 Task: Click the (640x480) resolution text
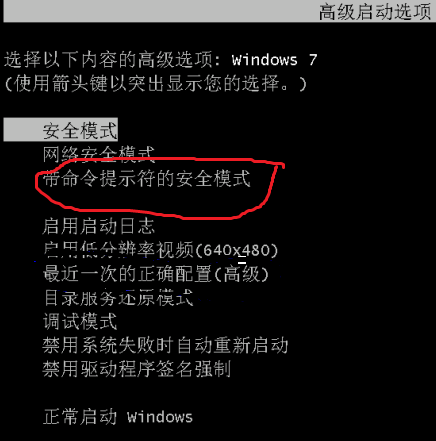pos(236,250)
